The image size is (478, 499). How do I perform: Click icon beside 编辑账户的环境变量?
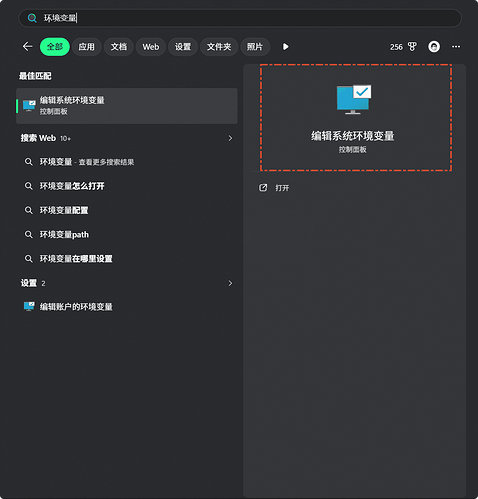point(29,306)
